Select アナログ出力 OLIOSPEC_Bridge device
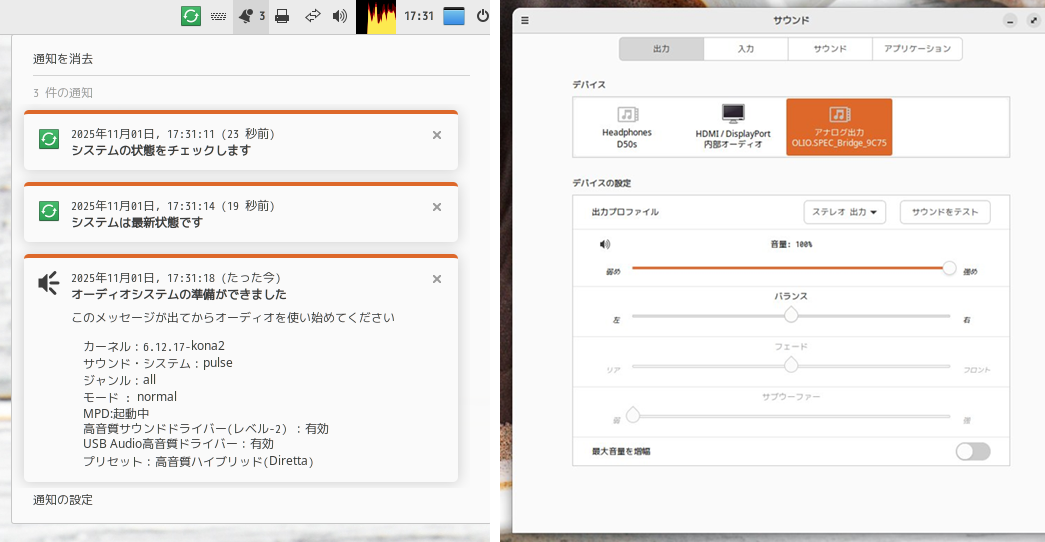Image resolution: width=1045 pixels, height=542 pixels. [839, 127]
